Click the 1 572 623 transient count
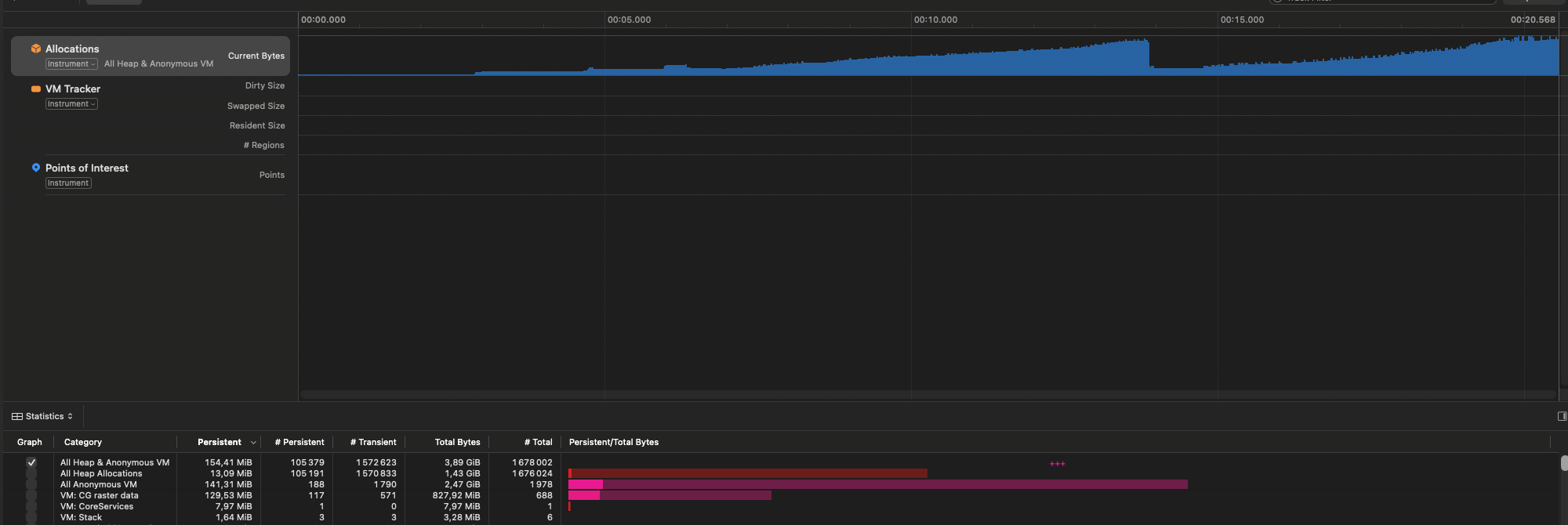The image size is (1568, 525). tap(376, 462)
